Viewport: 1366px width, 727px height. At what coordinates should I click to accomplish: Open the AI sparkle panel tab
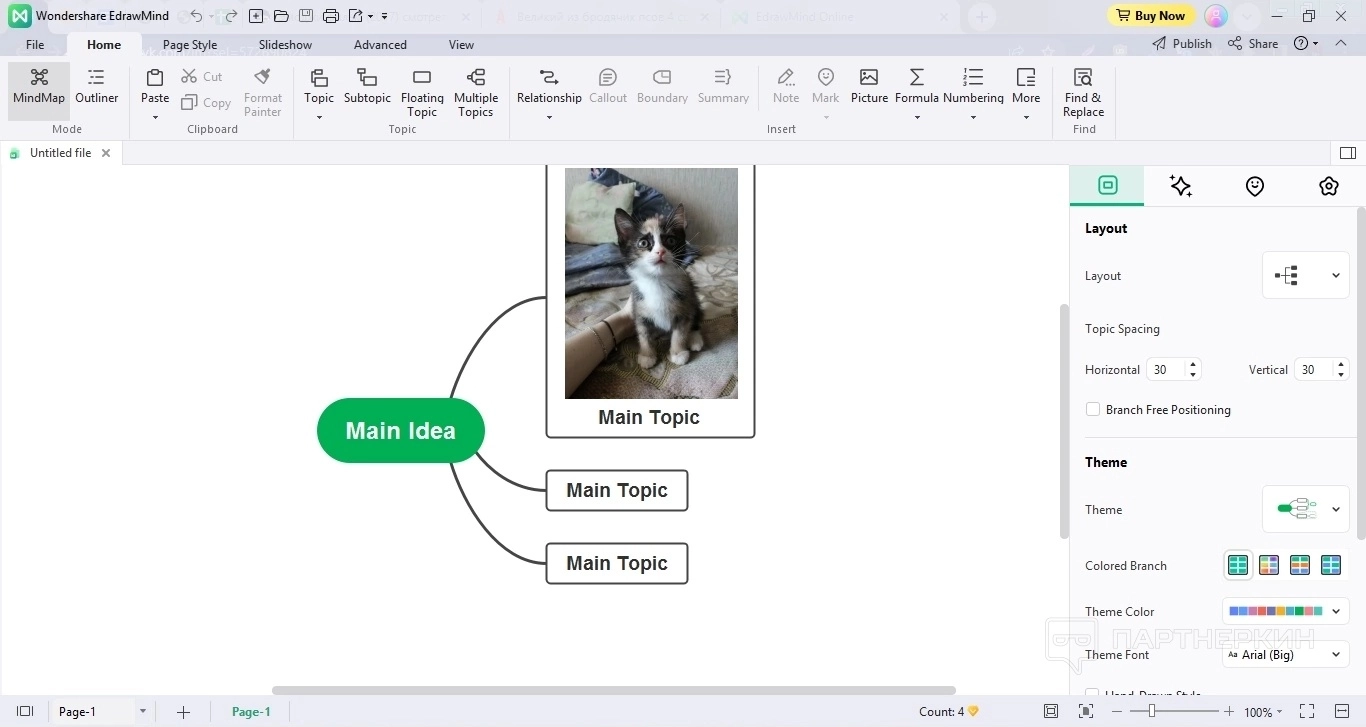click(1181, 186)
